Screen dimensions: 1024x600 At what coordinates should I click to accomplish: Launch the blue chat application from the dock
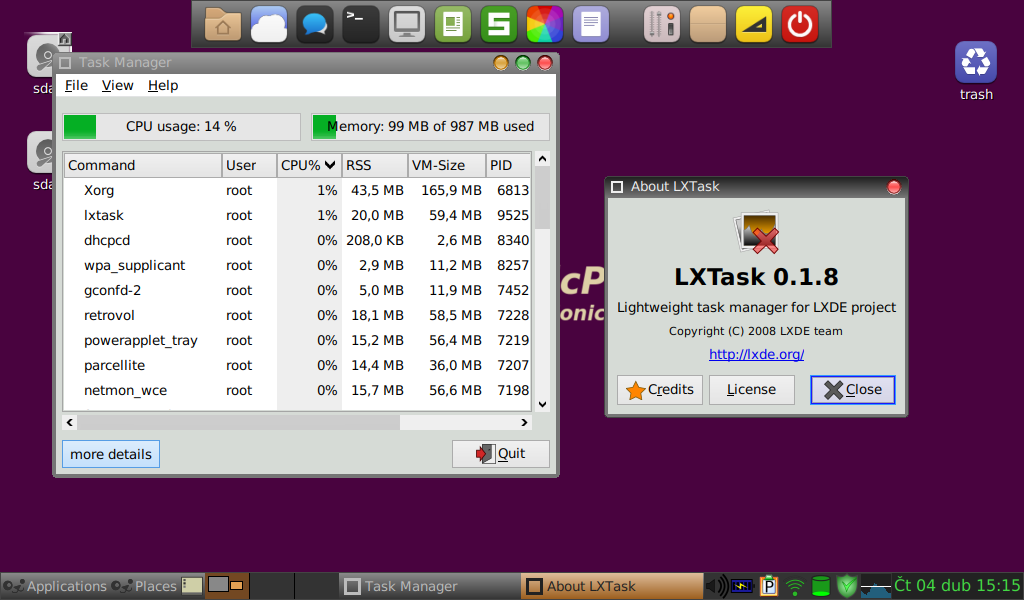pyautogui.click(x=314, y=23)
